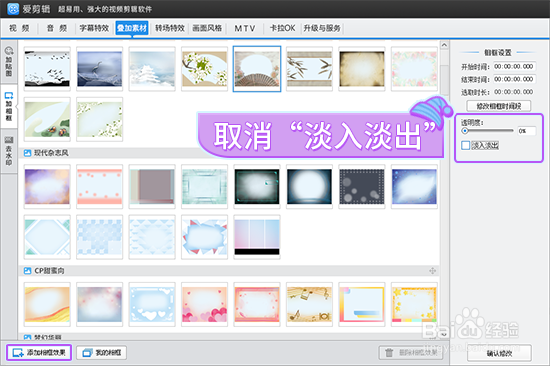
Task: Collapse the CP甜蜜向 section header
Action: pos(229,271)
